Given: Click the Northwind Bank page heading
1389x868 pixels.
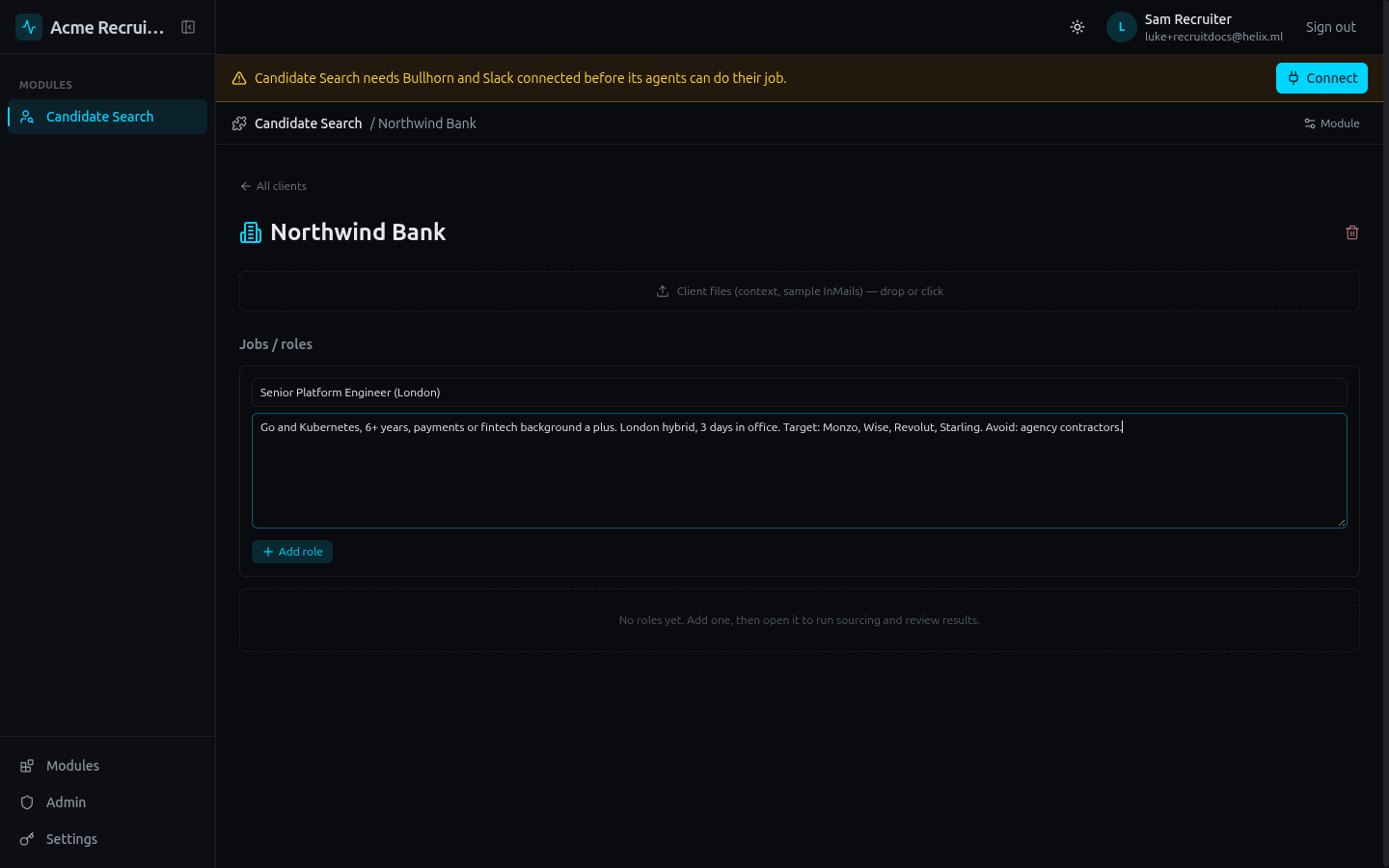Looking at the screenshot, I should 358,232.
